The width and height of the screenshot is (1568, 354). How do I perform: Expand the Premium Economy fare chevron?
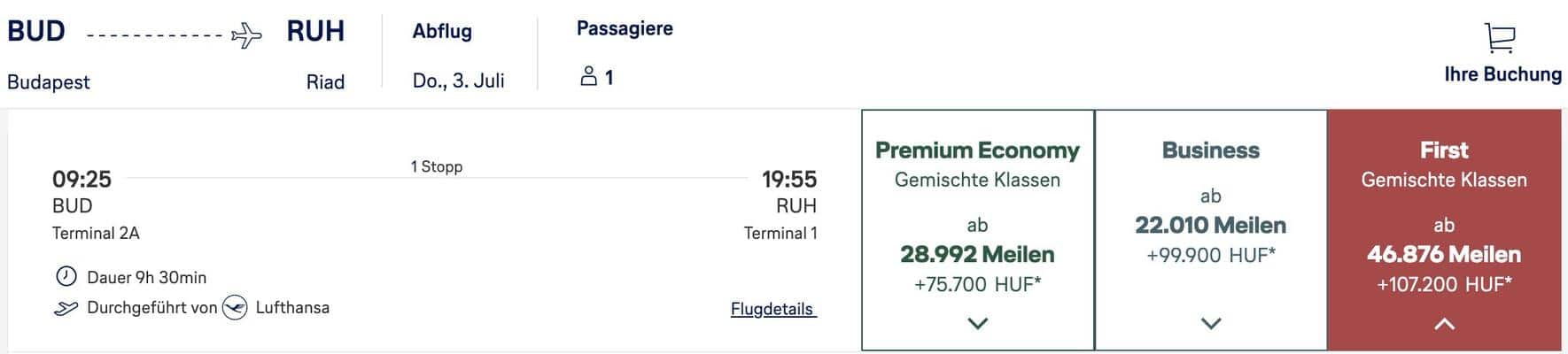point(977,324)
